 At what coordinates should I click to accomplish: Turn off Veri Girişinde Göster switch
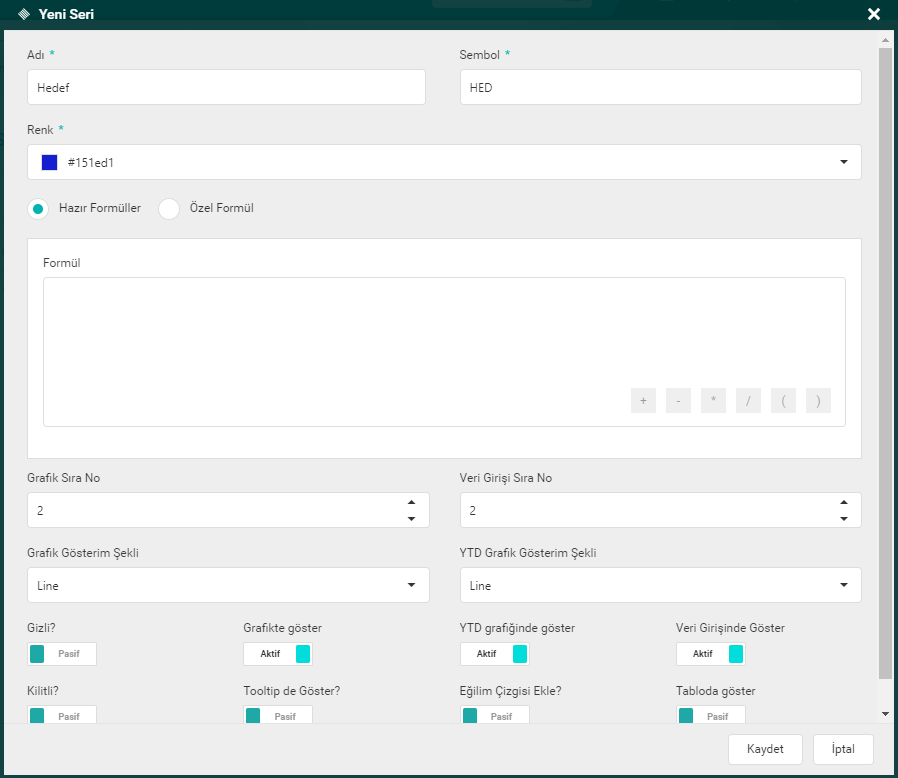711,654
